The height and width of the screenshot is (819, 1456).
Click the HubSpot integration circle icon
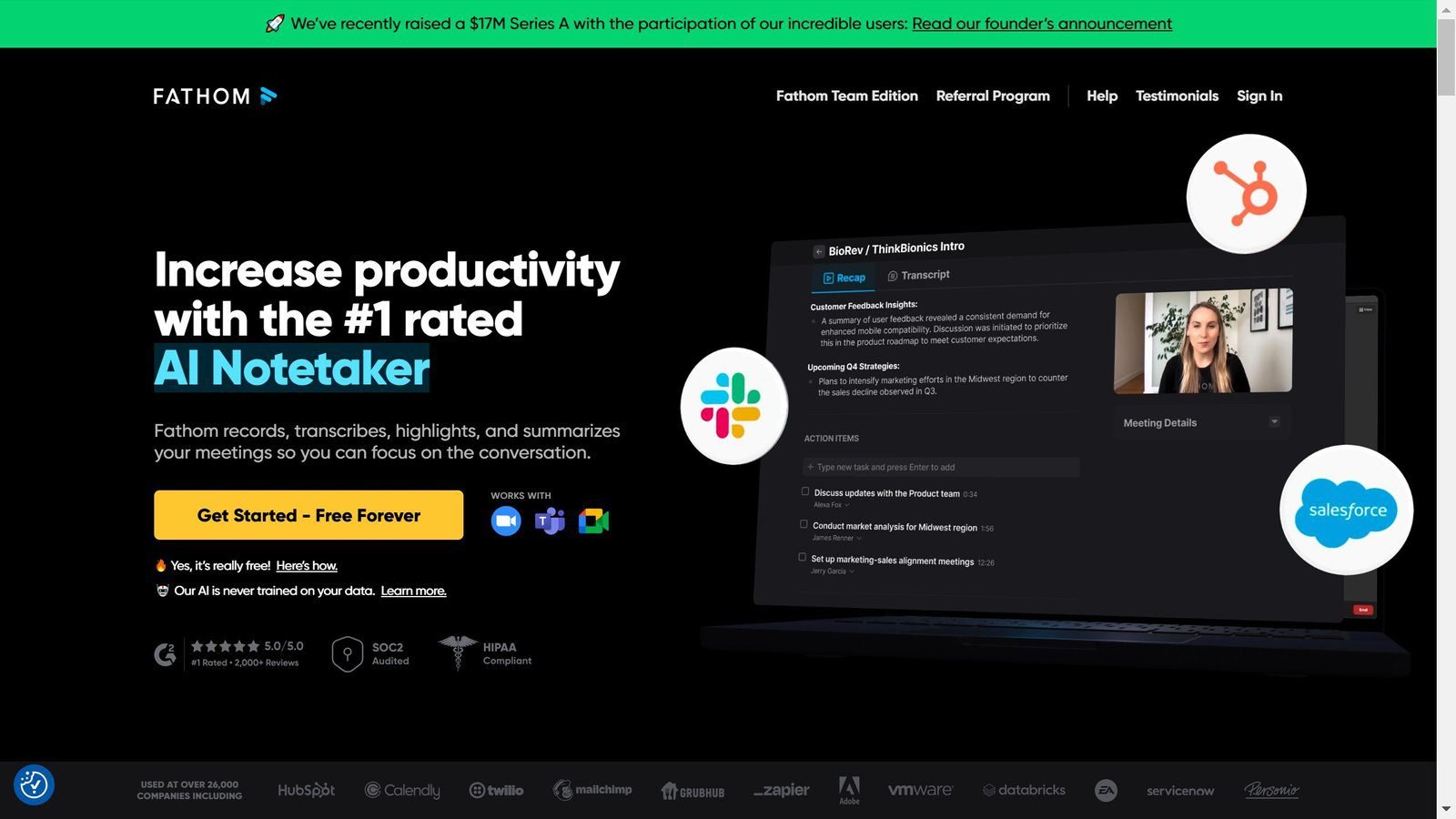click(1246, 193)
